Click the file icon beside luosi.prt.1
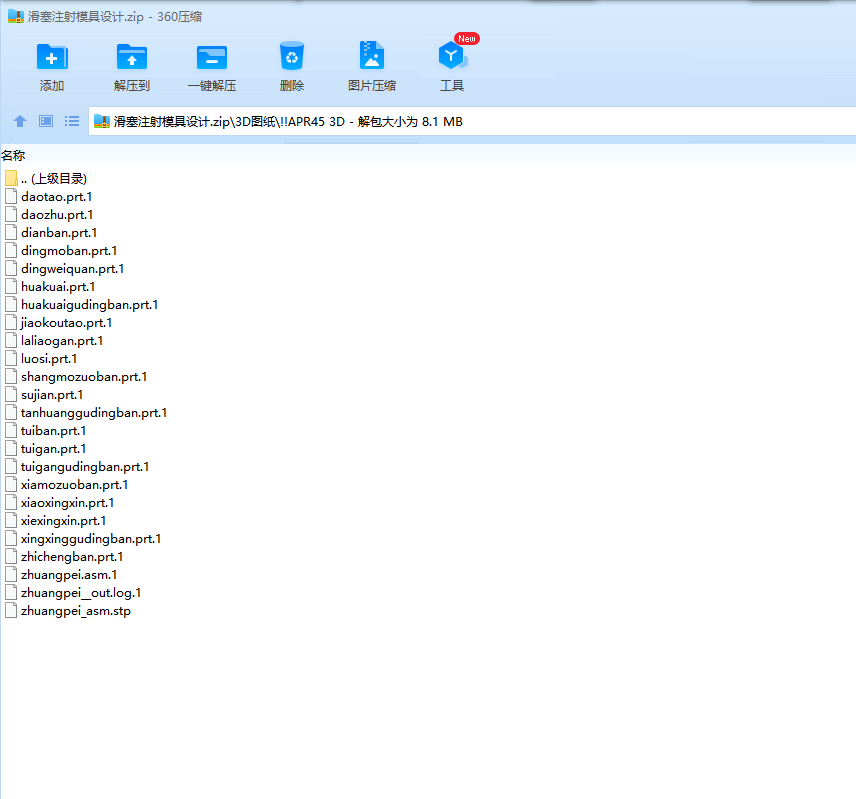 pyautogui.click(x=11, y=359)
